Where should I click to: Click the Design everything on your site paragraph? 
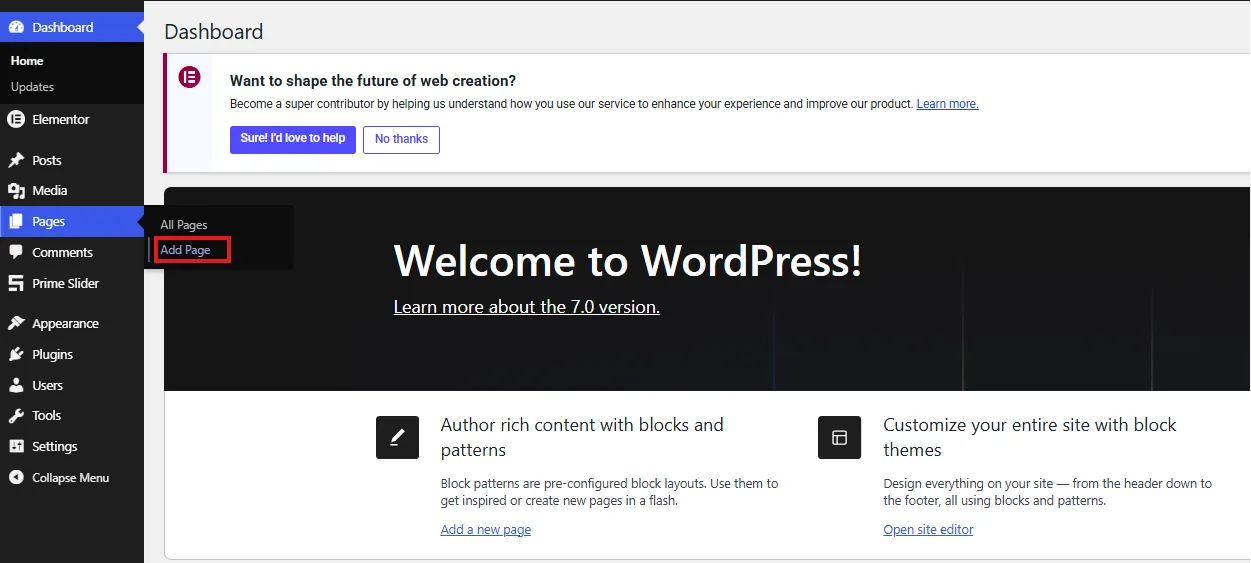(x=1047, y=492)
